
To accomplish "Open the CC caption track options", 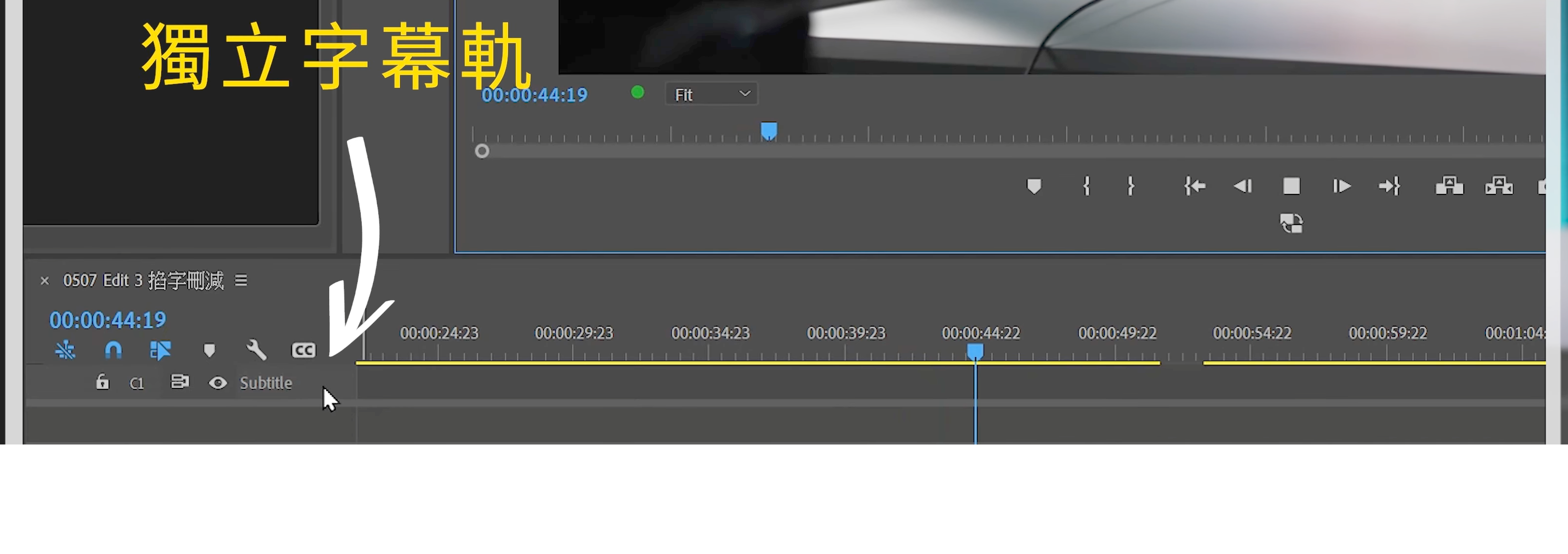I will (303, 350).
